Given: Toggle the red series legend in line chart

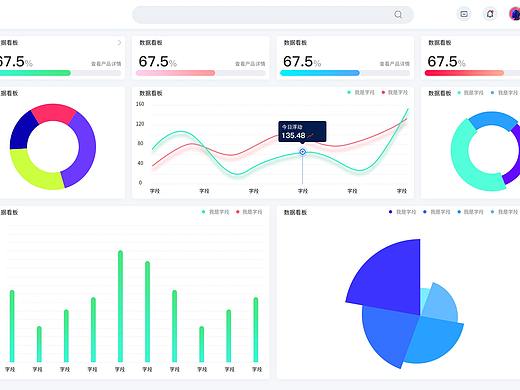Looking at the screenshot, I should (x=395, y=92).
